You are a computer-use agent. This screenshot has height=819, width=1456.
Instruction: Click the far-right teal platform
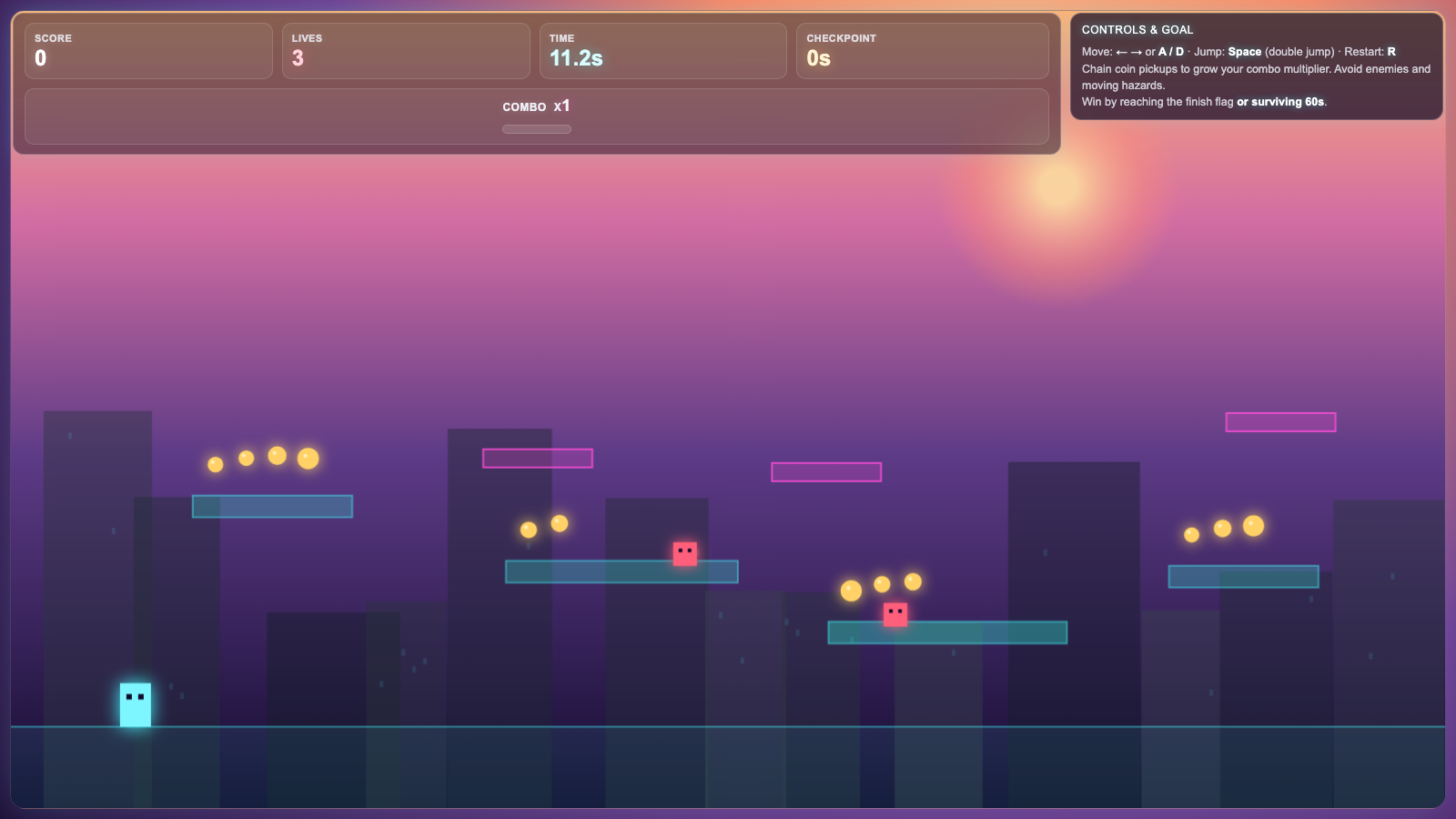click(1243, 576)
